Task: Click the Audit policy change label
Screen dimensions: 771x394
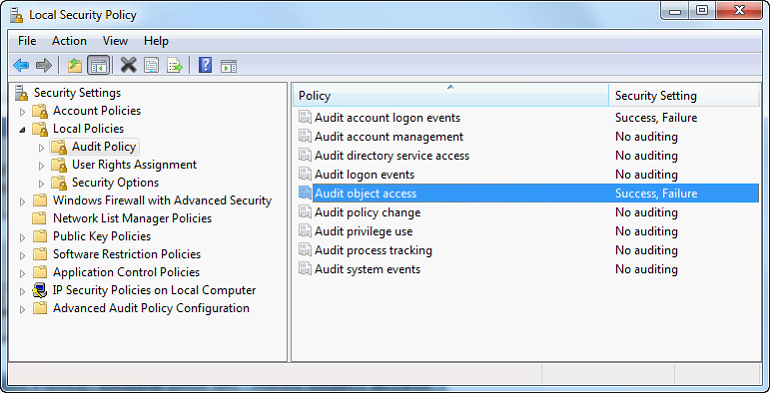Action: click(367, 212)
